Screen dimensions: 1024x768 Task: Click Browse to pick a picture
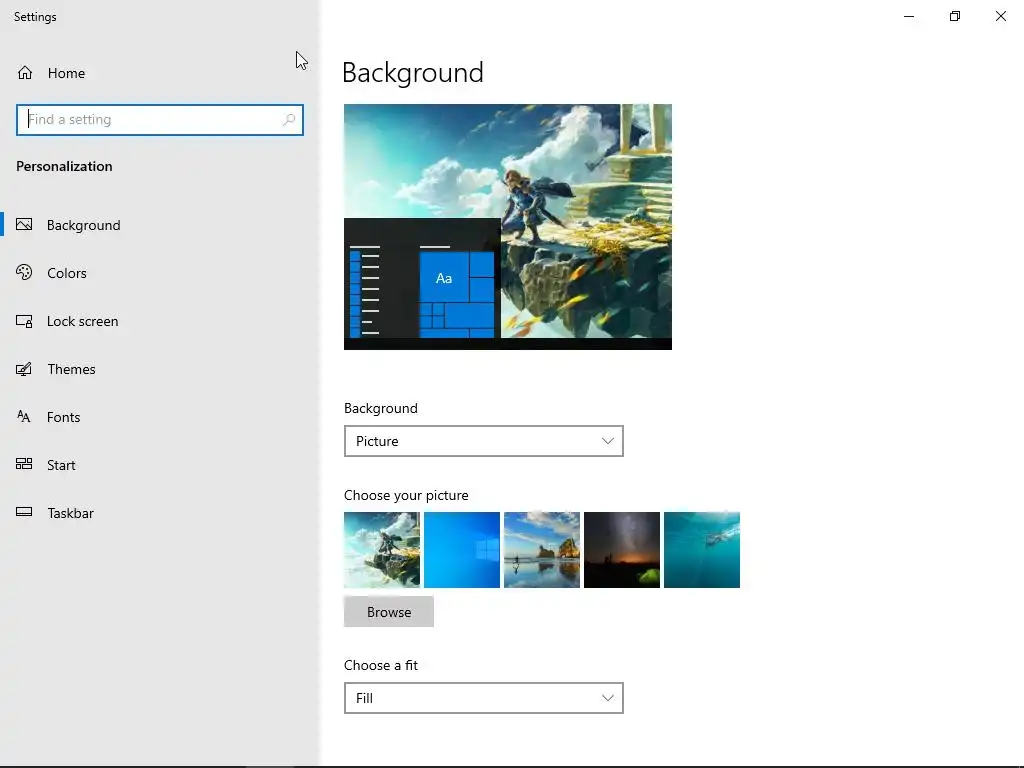click(x=389, y=612)
